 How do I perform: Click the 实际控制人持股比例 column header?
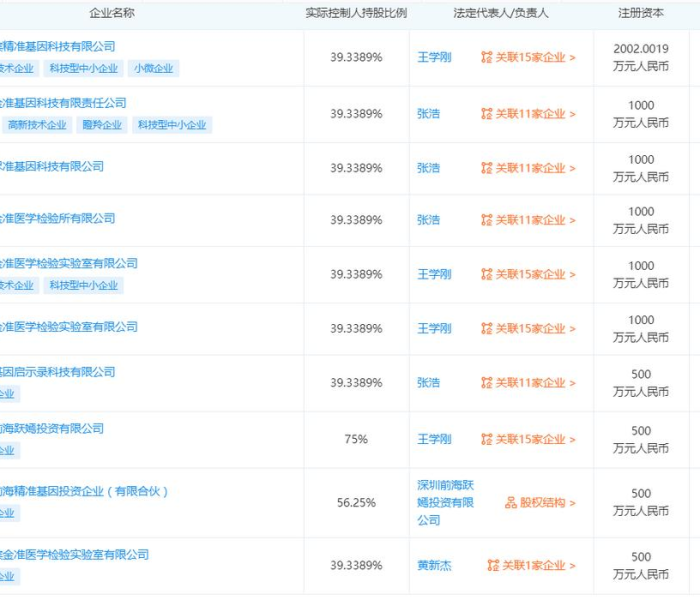click(356, 14)
